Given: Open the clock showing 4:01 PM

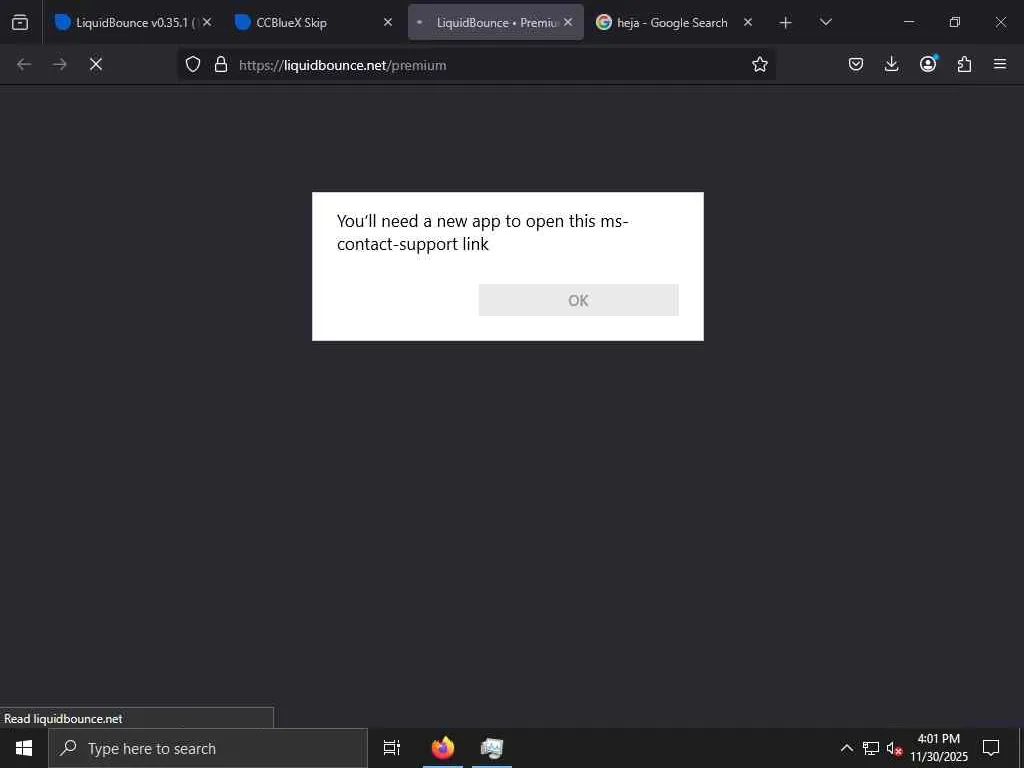Looking at the screenshot, I should click(939, 748).
